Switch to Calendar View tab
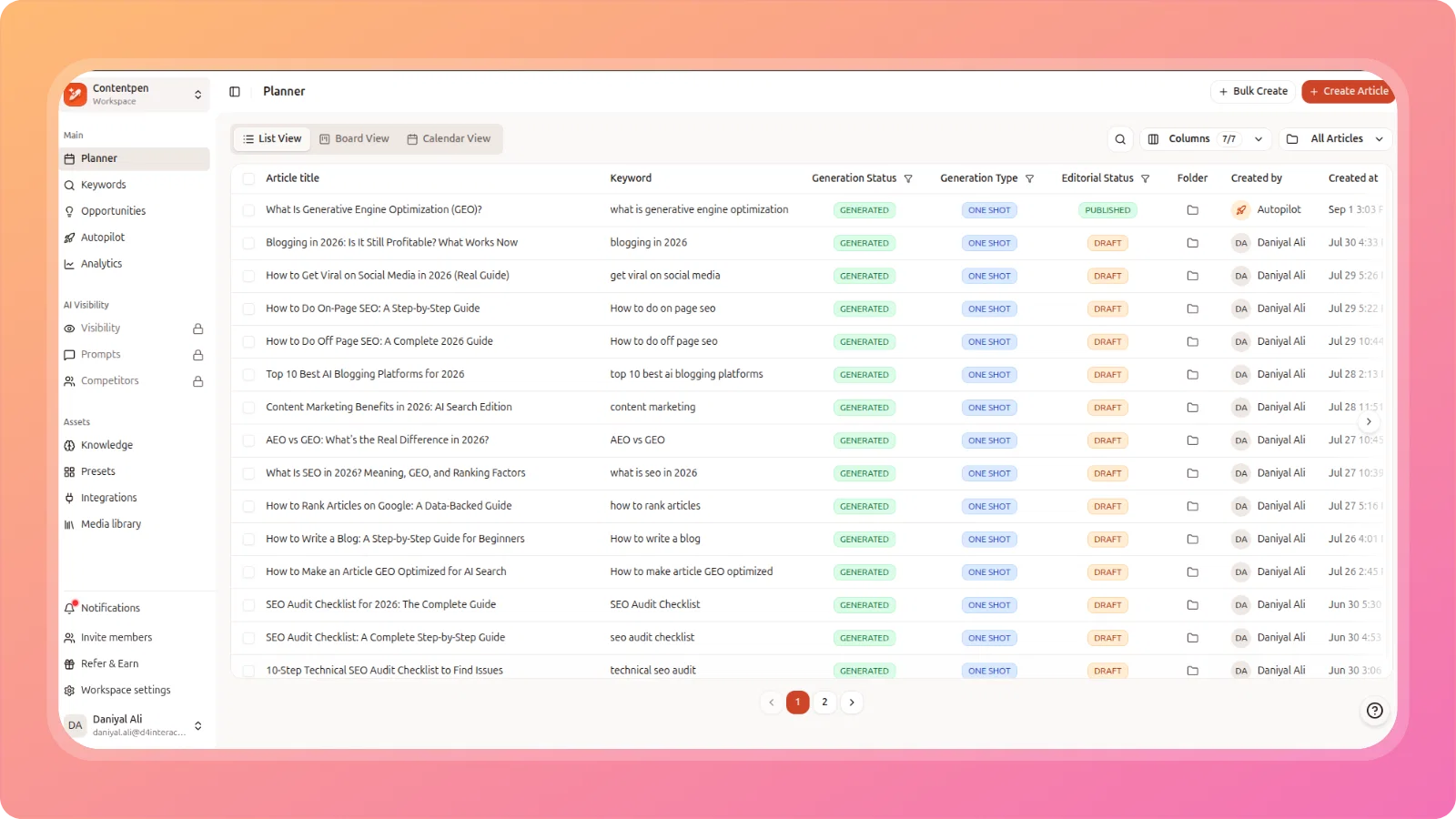The height and width of the screenshot is (819, 1456). point(449,139)
